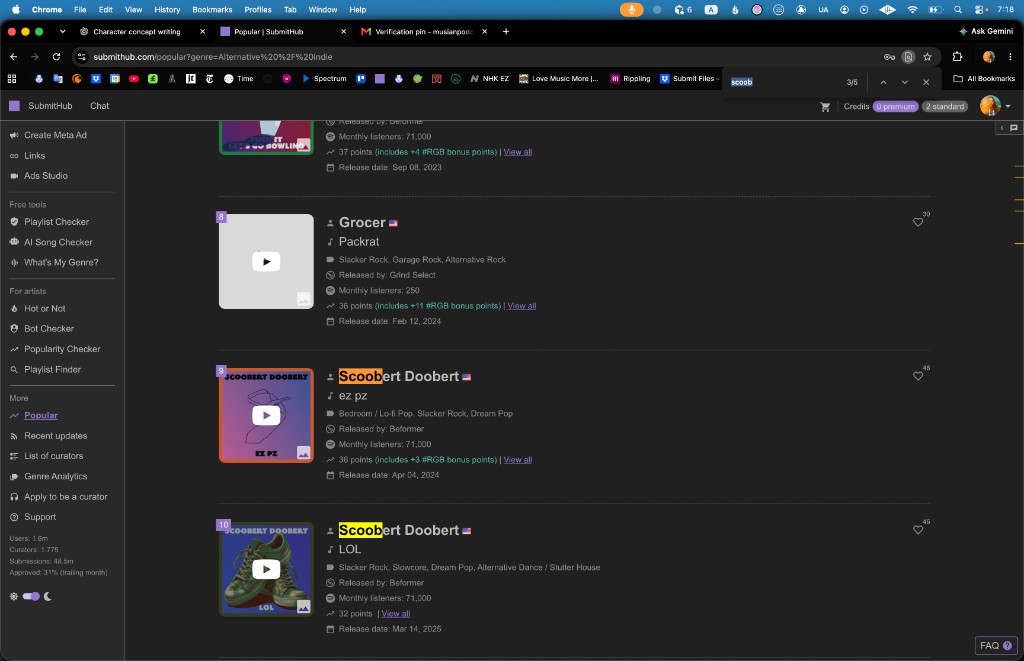
Task: Open Apply to be a curator
Action: [65, 496]
